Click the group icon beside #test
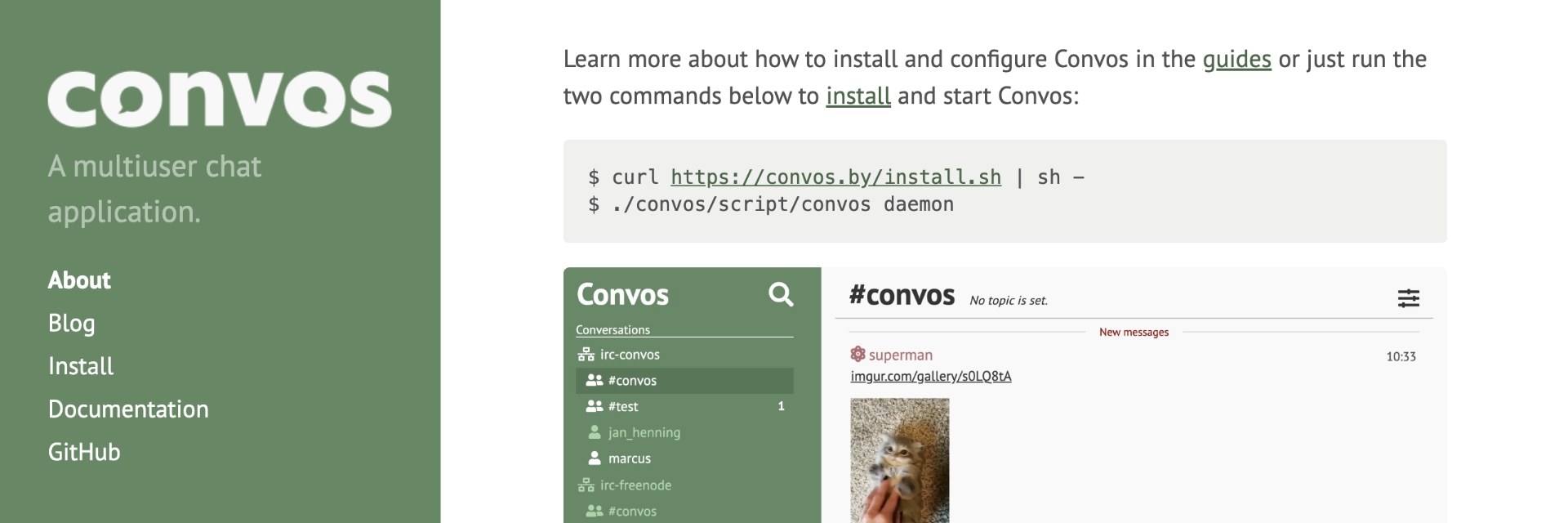Viewport: 1568px width, 523px height. coord(595,406)
